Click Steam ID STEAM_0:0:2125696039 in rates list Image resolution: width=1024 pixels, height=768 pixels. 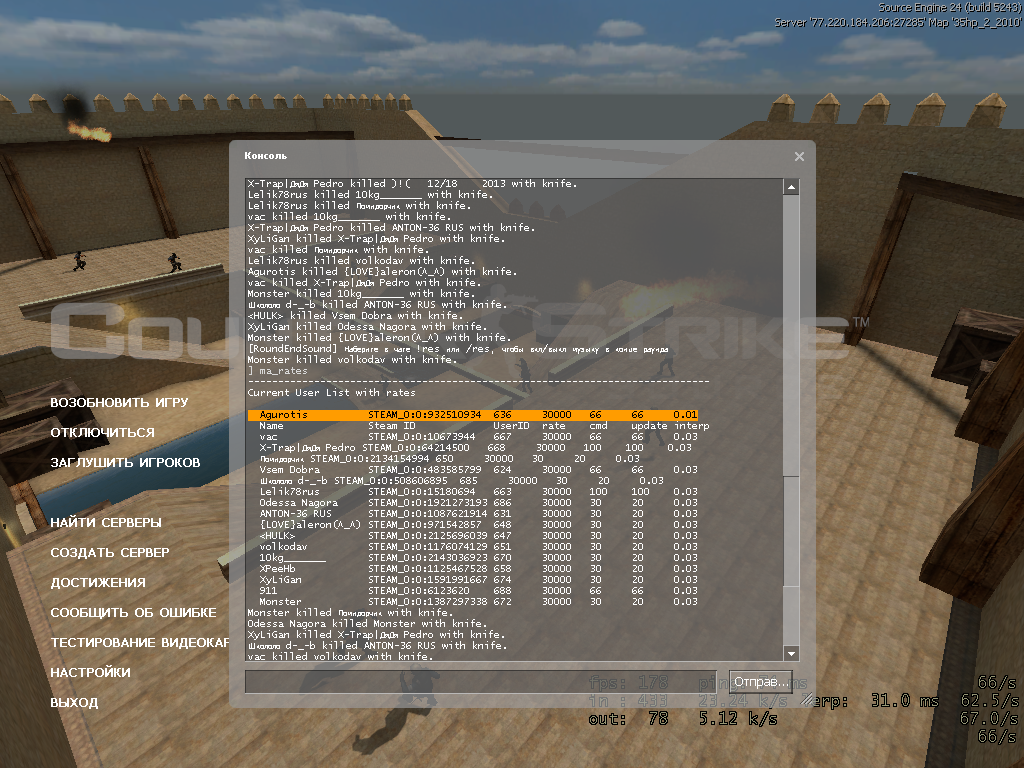pyautogui.click(x=428, y=536)
